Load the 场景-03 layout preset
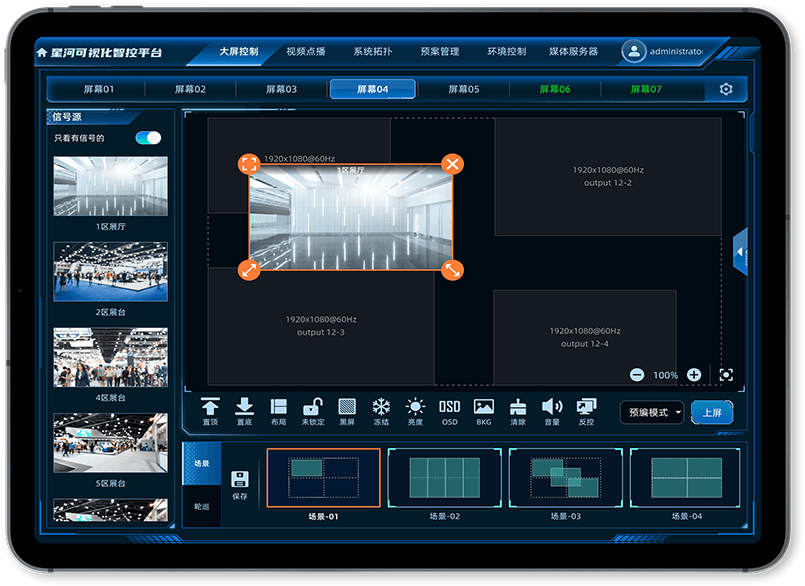The width and height of the screenshot is (805, 586). (566, 478)
